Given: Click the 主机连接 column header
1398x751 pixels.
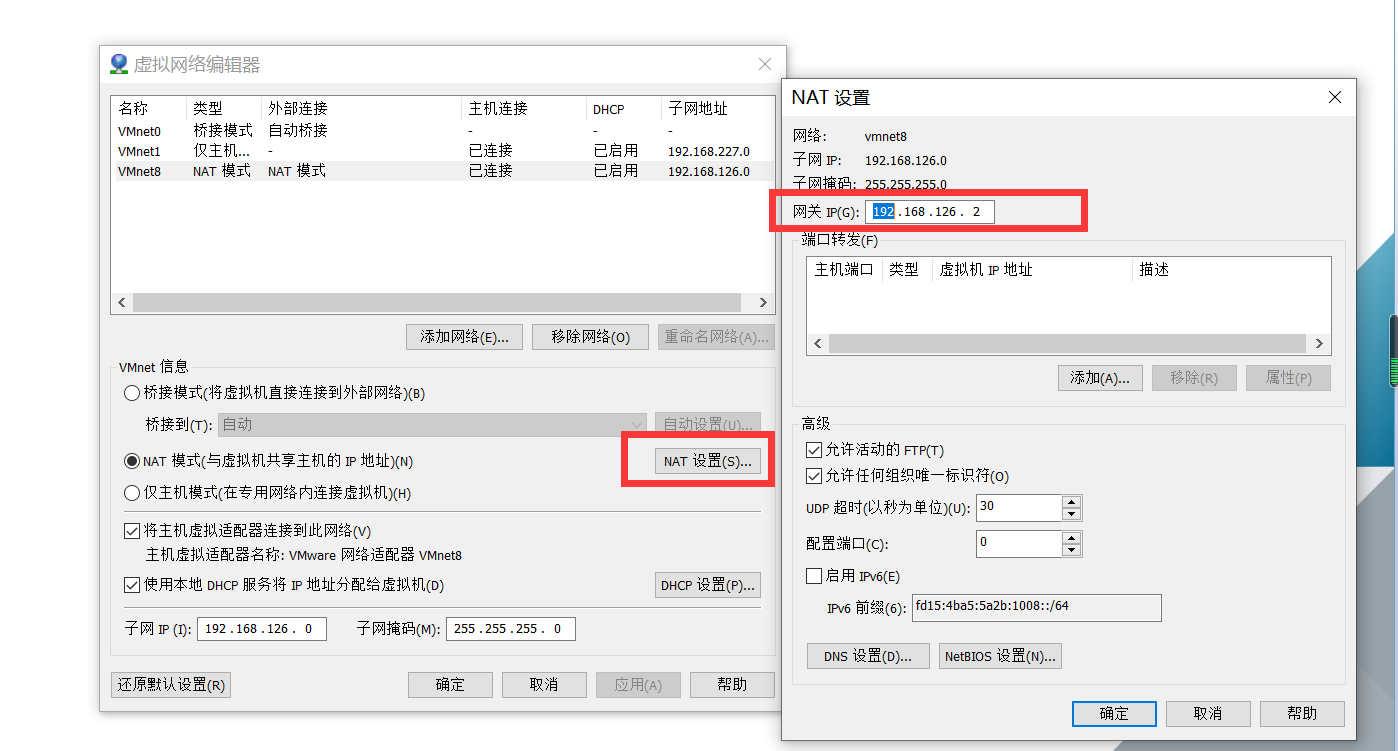Looking at the screenshot, I should click(x=524, y=109).
